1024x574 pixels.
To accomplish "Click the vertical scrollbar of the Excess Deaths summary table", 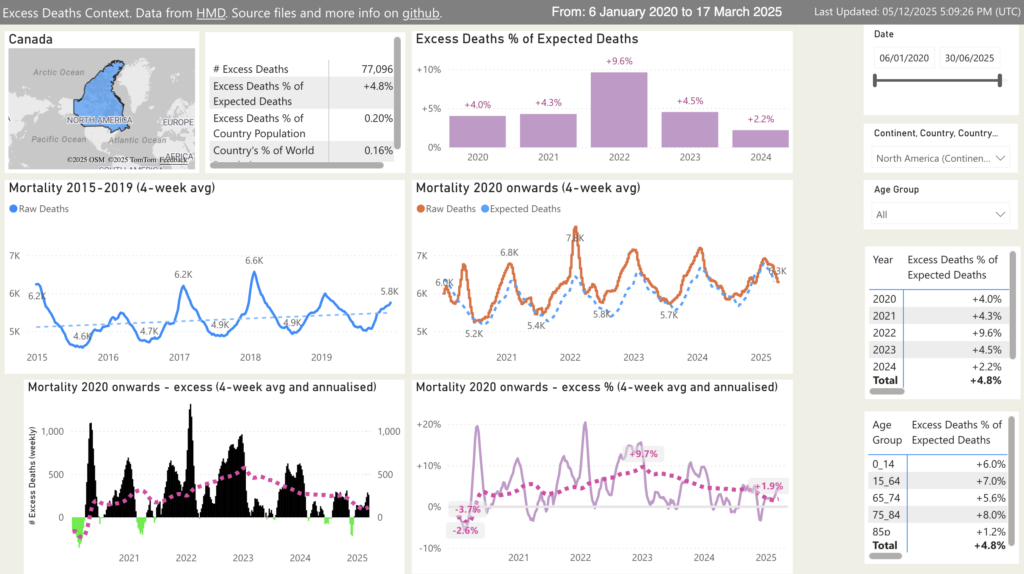I will point(398,92).
